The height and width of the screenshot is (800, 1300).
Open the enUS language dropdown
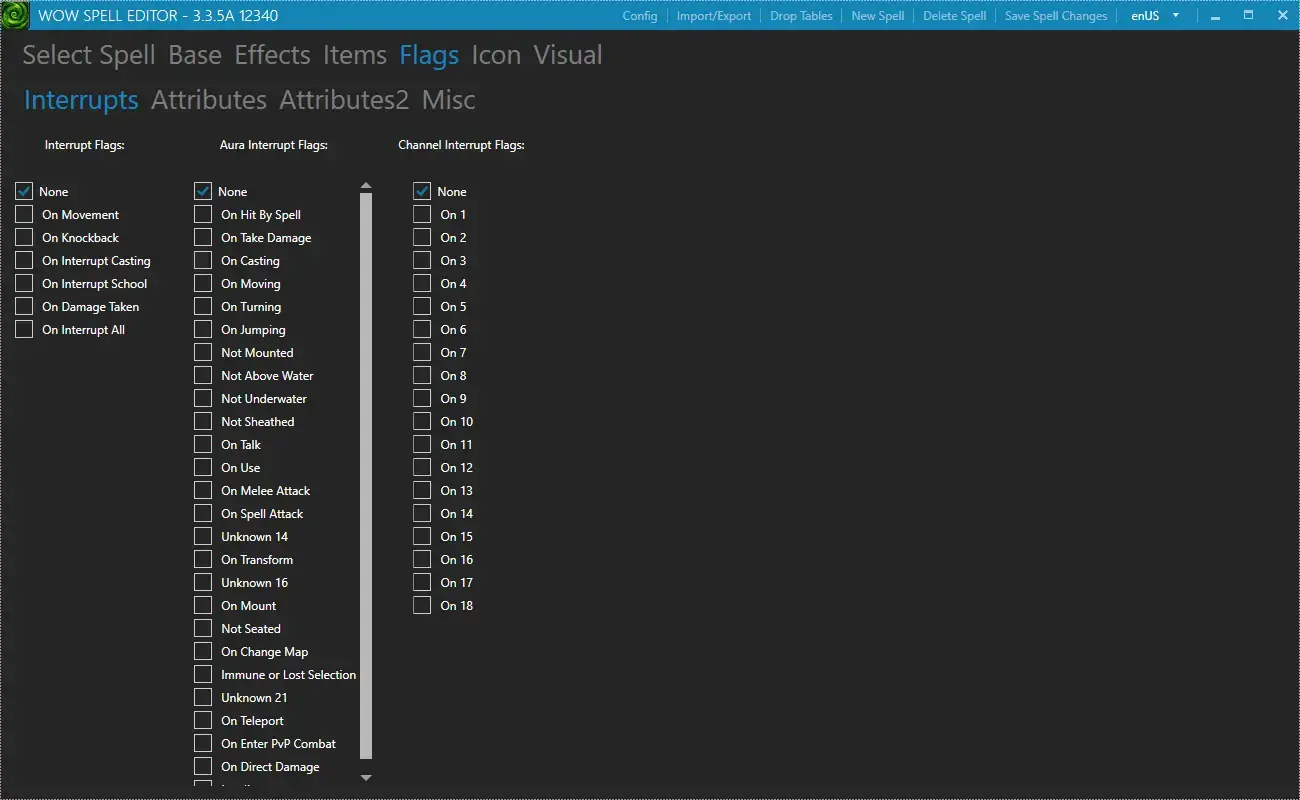coord(1155,16)
